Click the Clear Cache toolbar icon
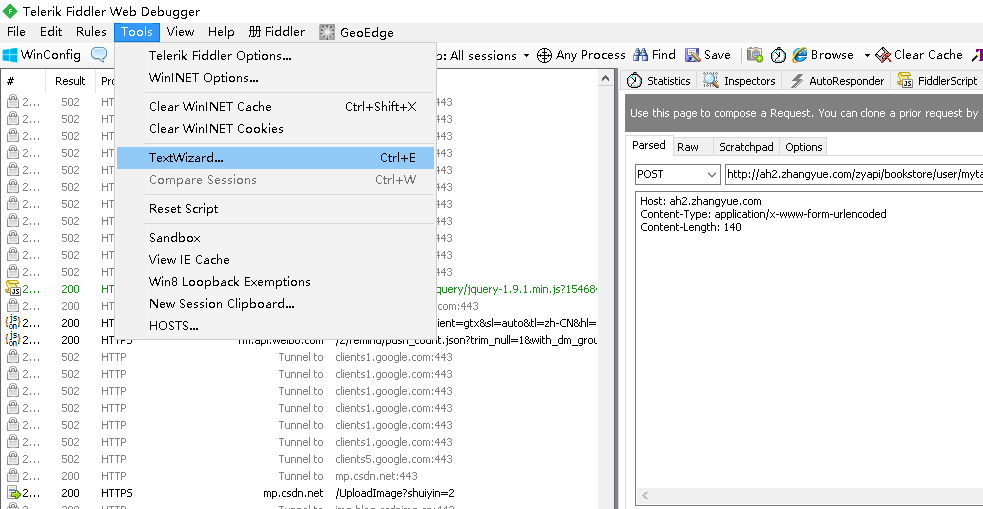This screenshot has width=983, height=509. point(883,55)
